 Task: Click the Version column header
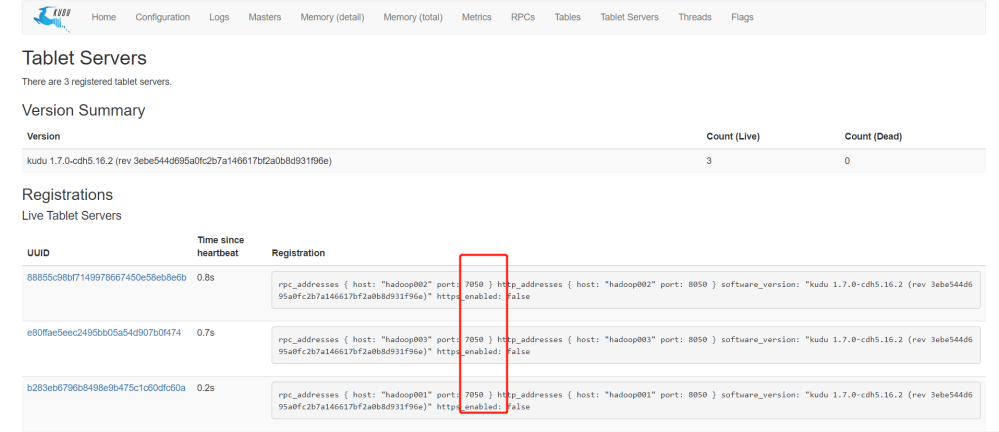point(43,136)
